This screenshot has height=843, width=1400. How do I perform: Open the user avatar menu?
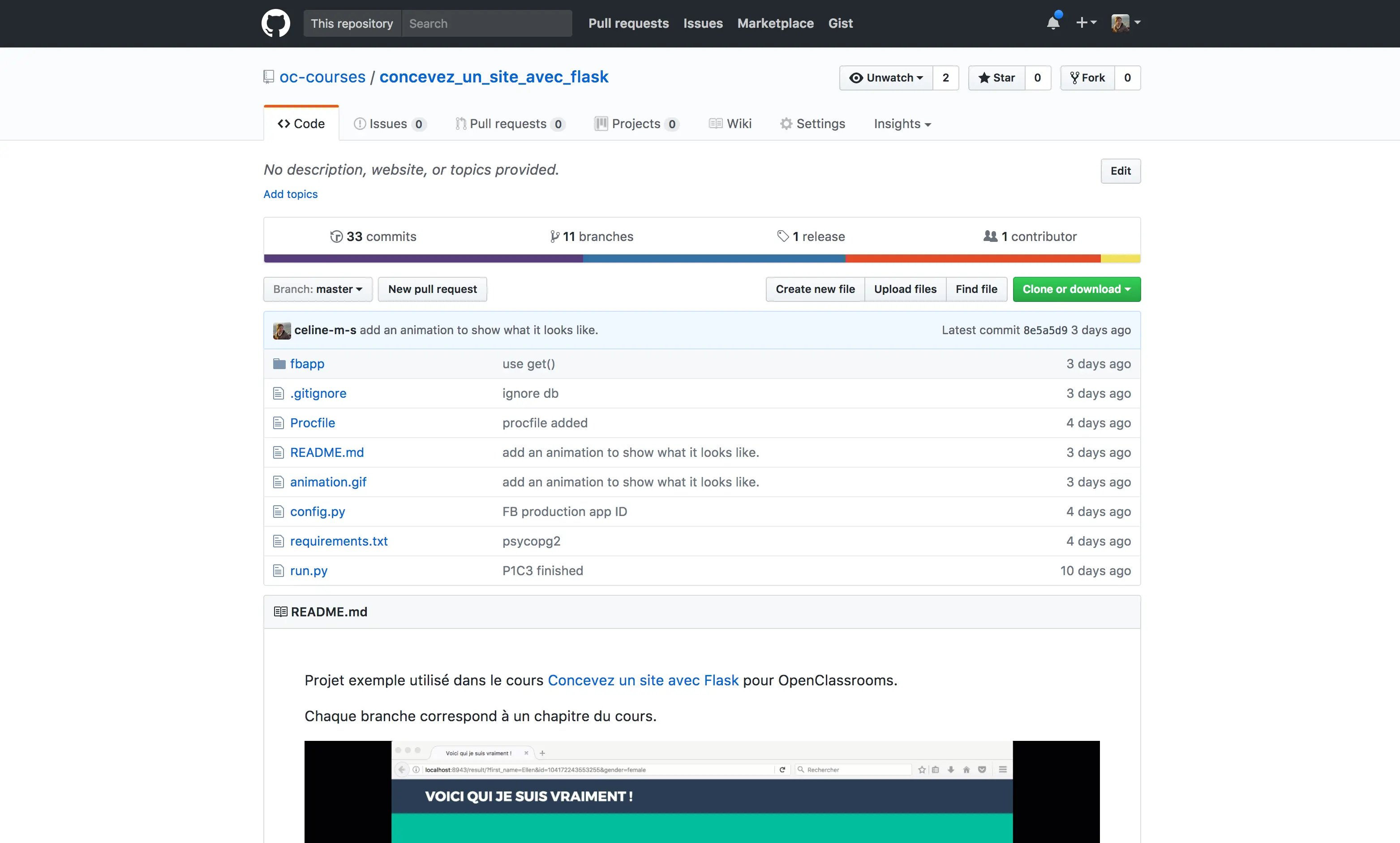(1125, 23)
